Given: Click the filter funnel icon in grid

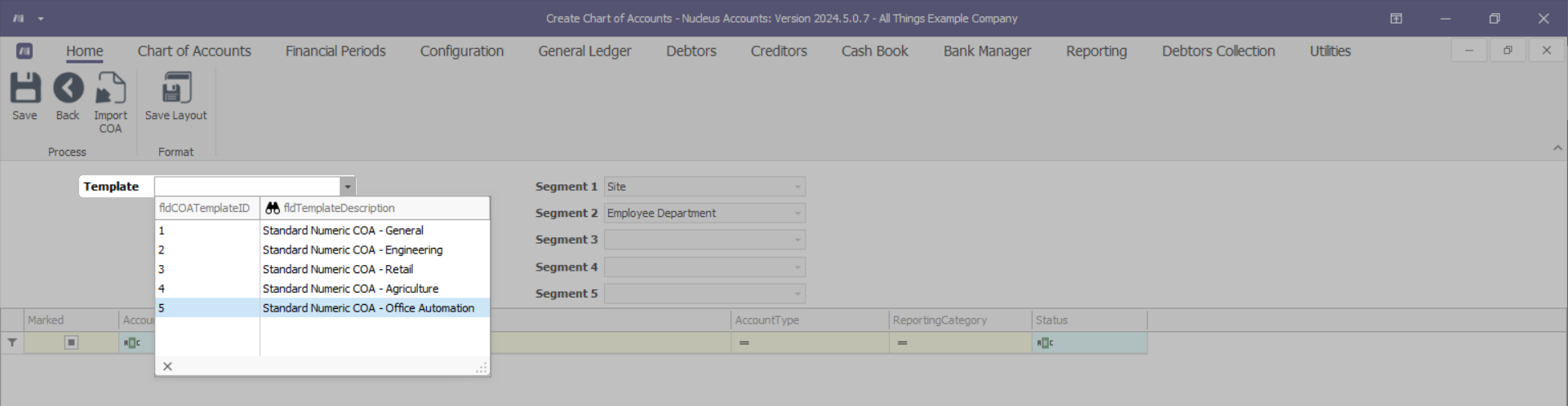Looking at the screenshot, I should tap(12, 342).
